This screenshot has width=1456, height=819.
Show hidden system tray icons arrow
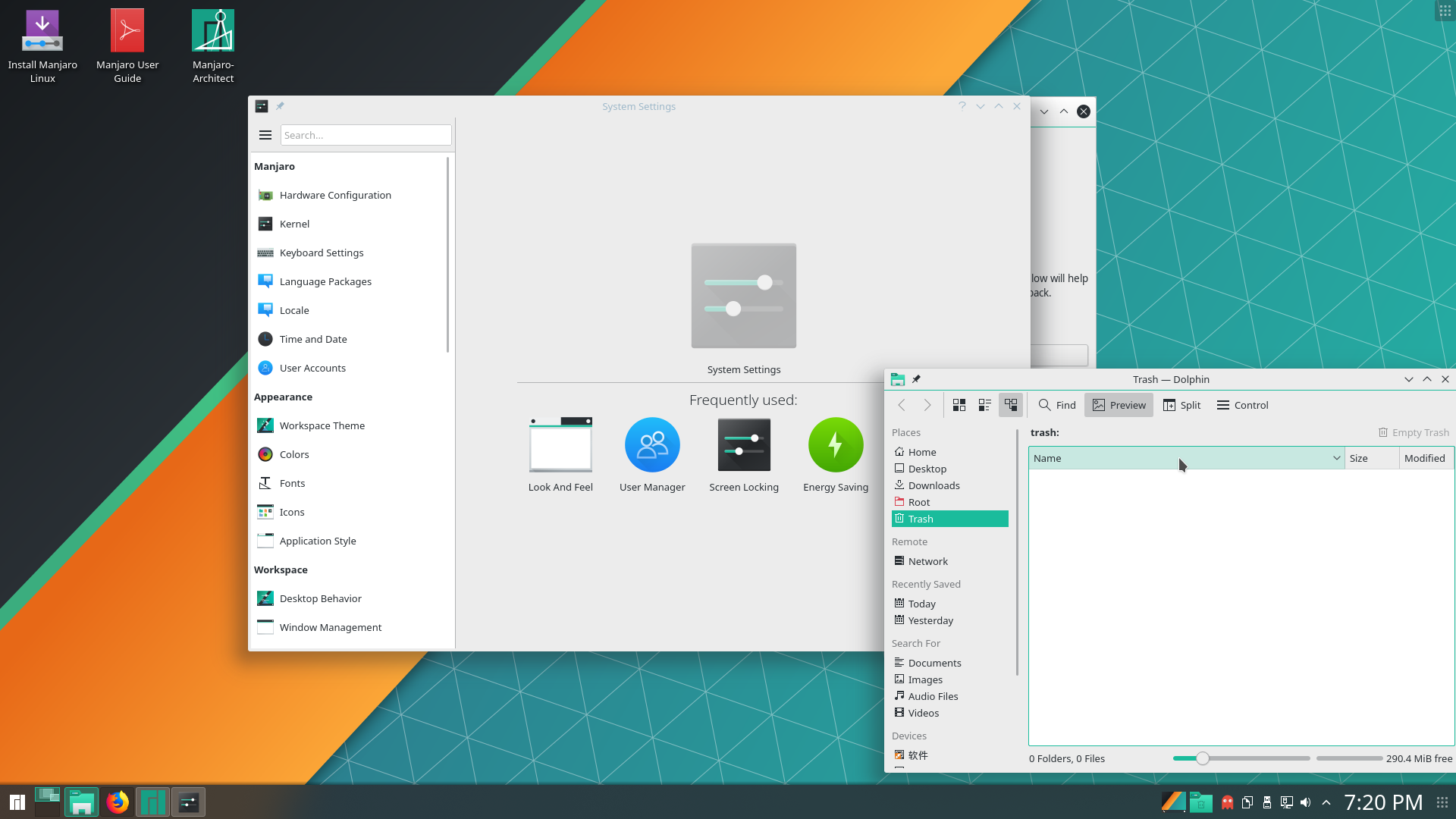click(1326, 802)
